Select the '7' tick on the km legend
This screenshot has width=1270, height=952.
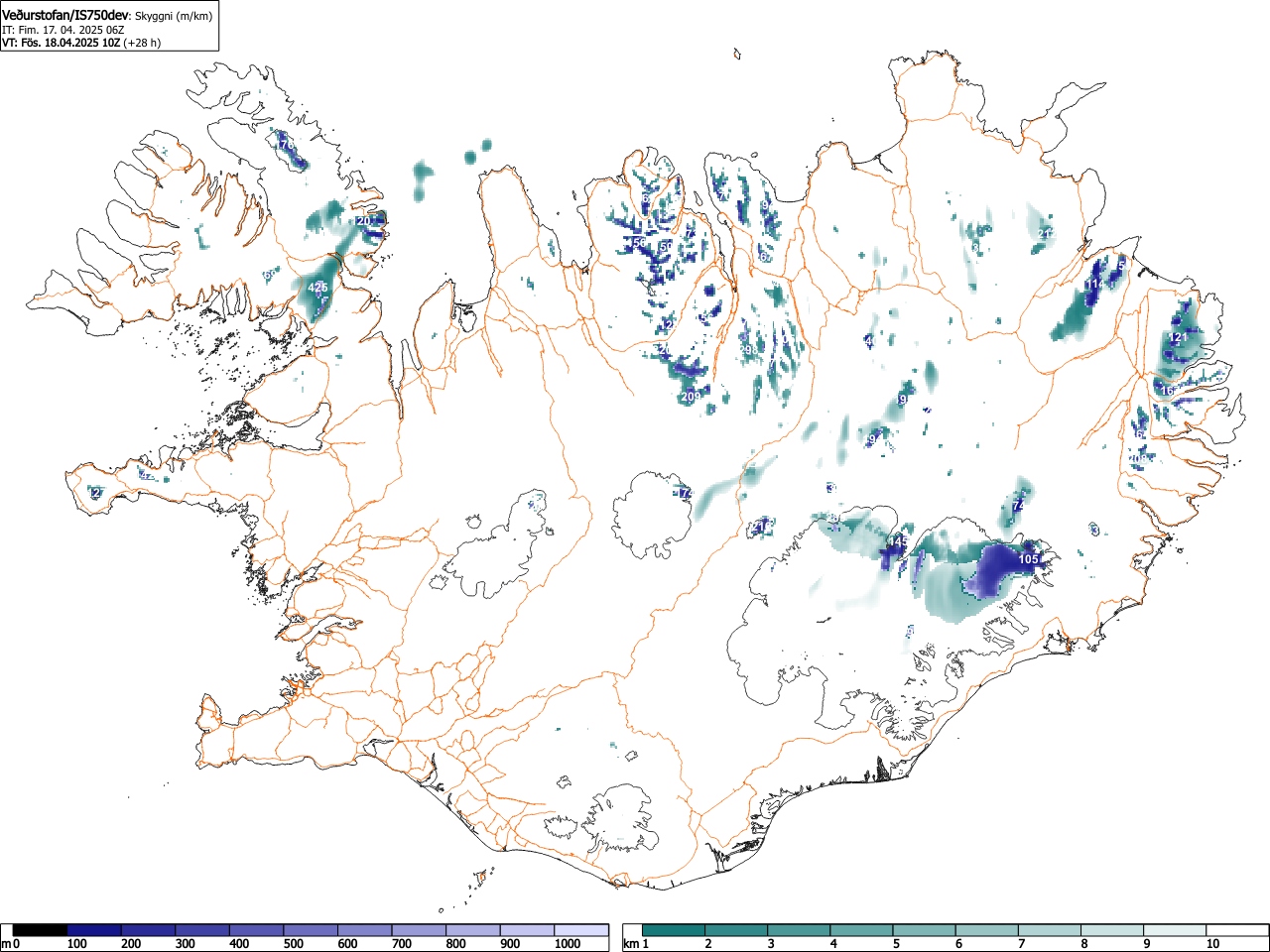coord(1021,944)
